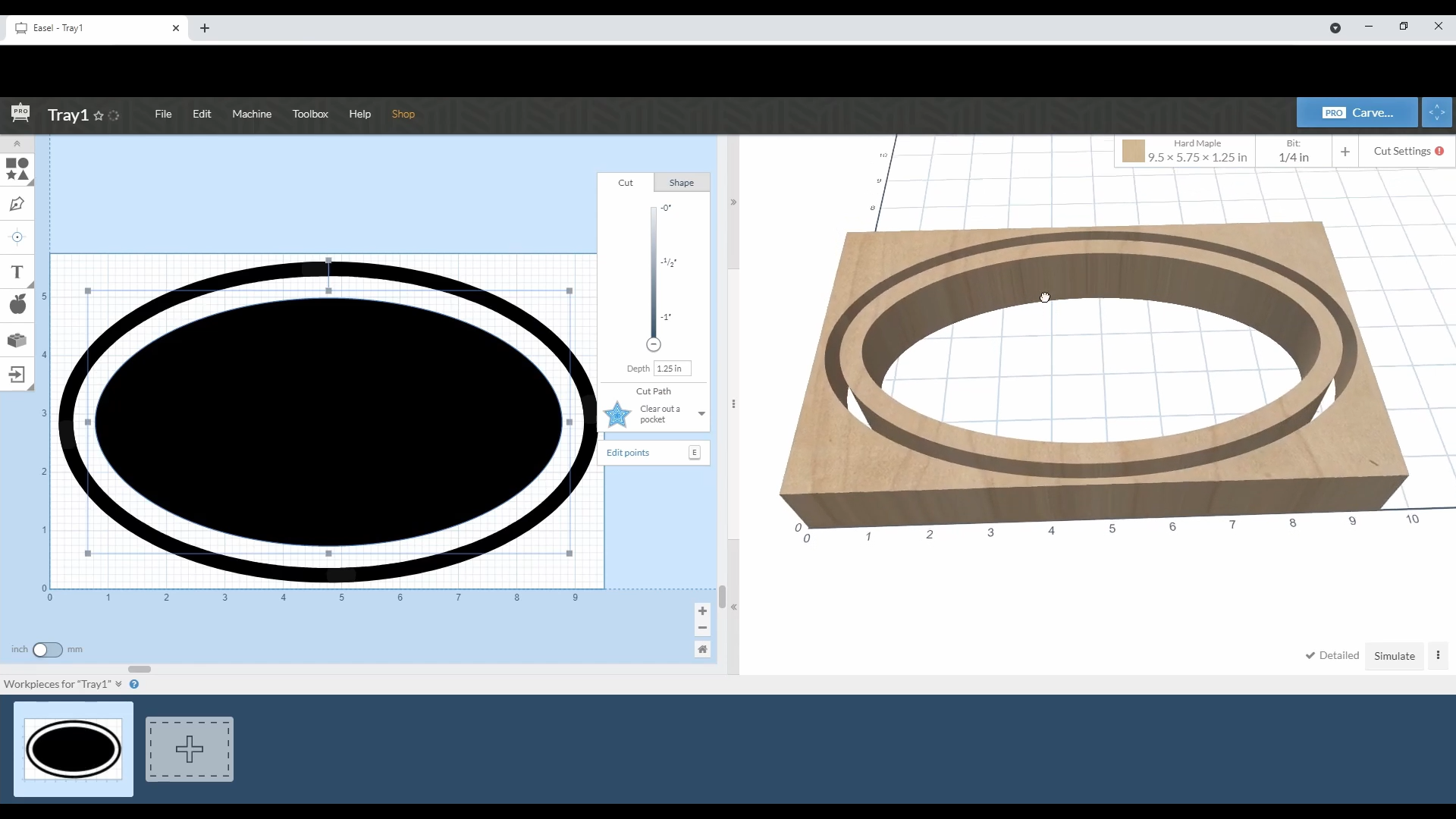Drag the depth slider to adjust cut depth

[x=655, y=343]
